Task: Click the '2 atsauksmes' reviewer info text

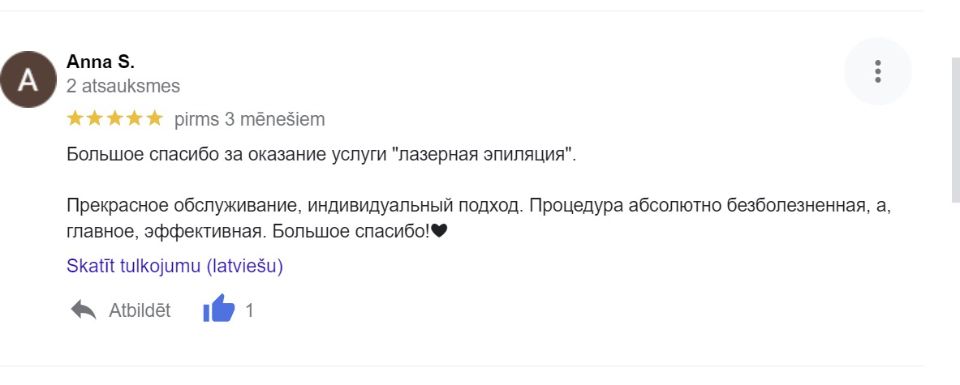Action: click(123, 86)
